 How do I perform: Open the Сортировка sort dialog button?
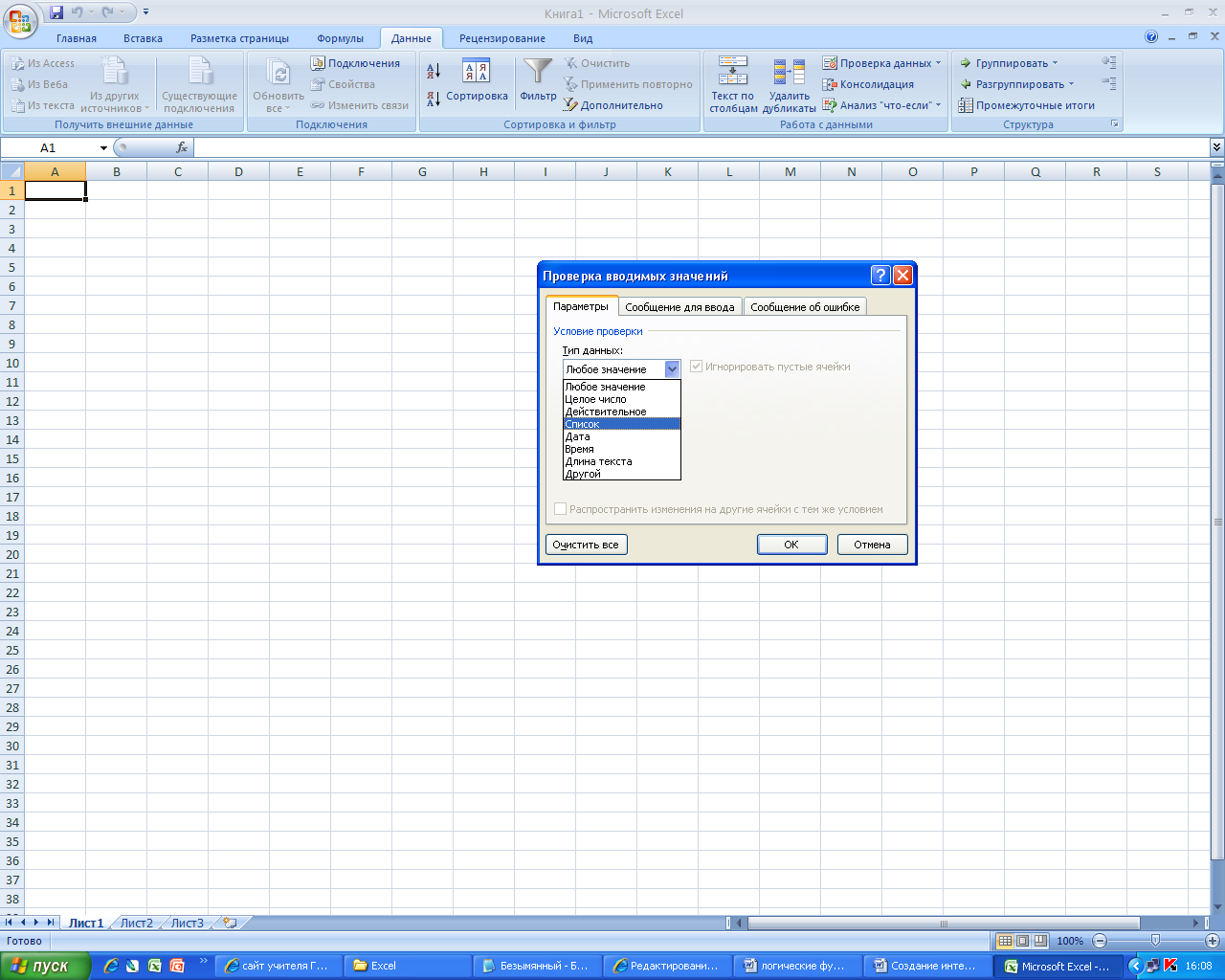pyautogui.click(x=477, y=81)
